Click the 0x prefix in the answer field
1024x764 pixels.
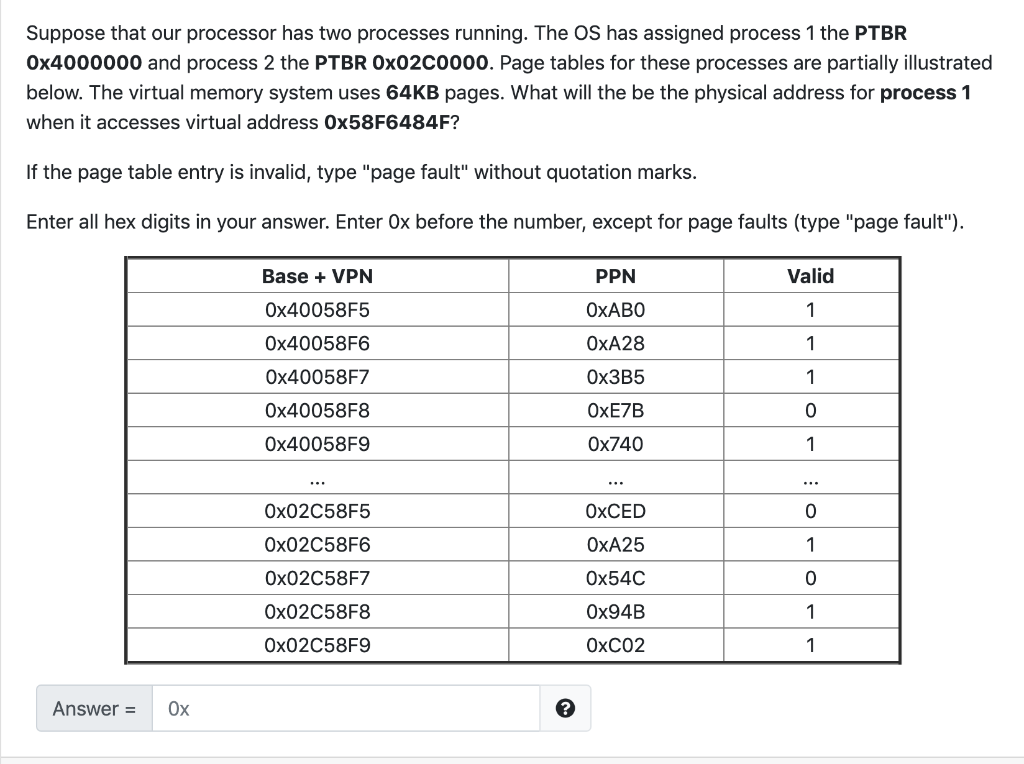[179, 707]
